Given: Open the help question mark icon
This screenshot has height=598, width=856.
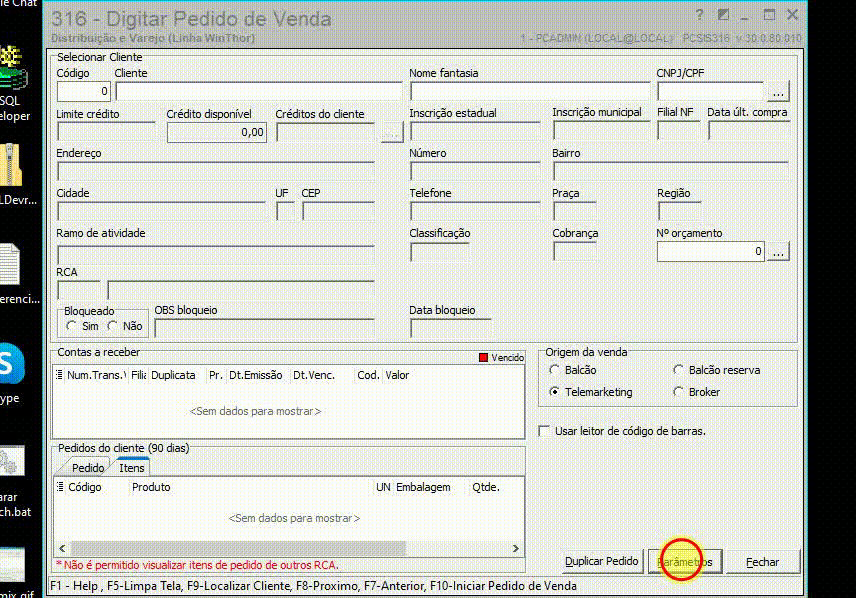Looking at the screenshot, I should tap(700, 15).
